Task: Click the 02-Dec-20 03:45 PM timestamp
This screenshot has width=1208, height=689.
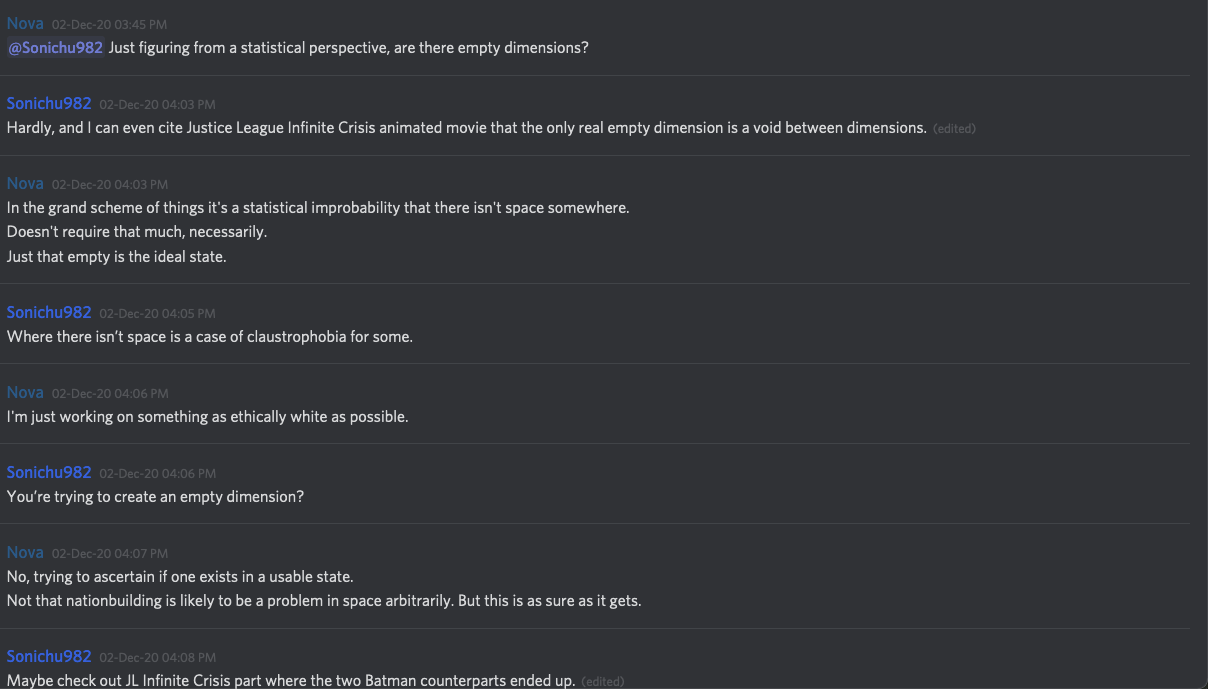Action: pos(109,24)
